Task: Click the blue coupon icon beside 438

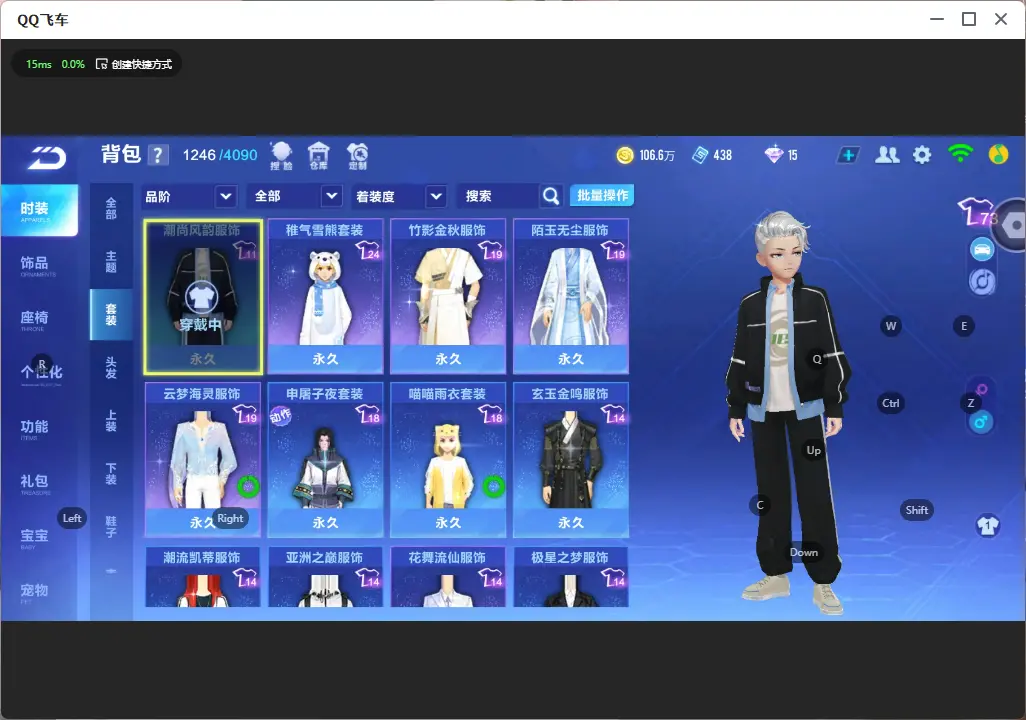Action: 700,155
